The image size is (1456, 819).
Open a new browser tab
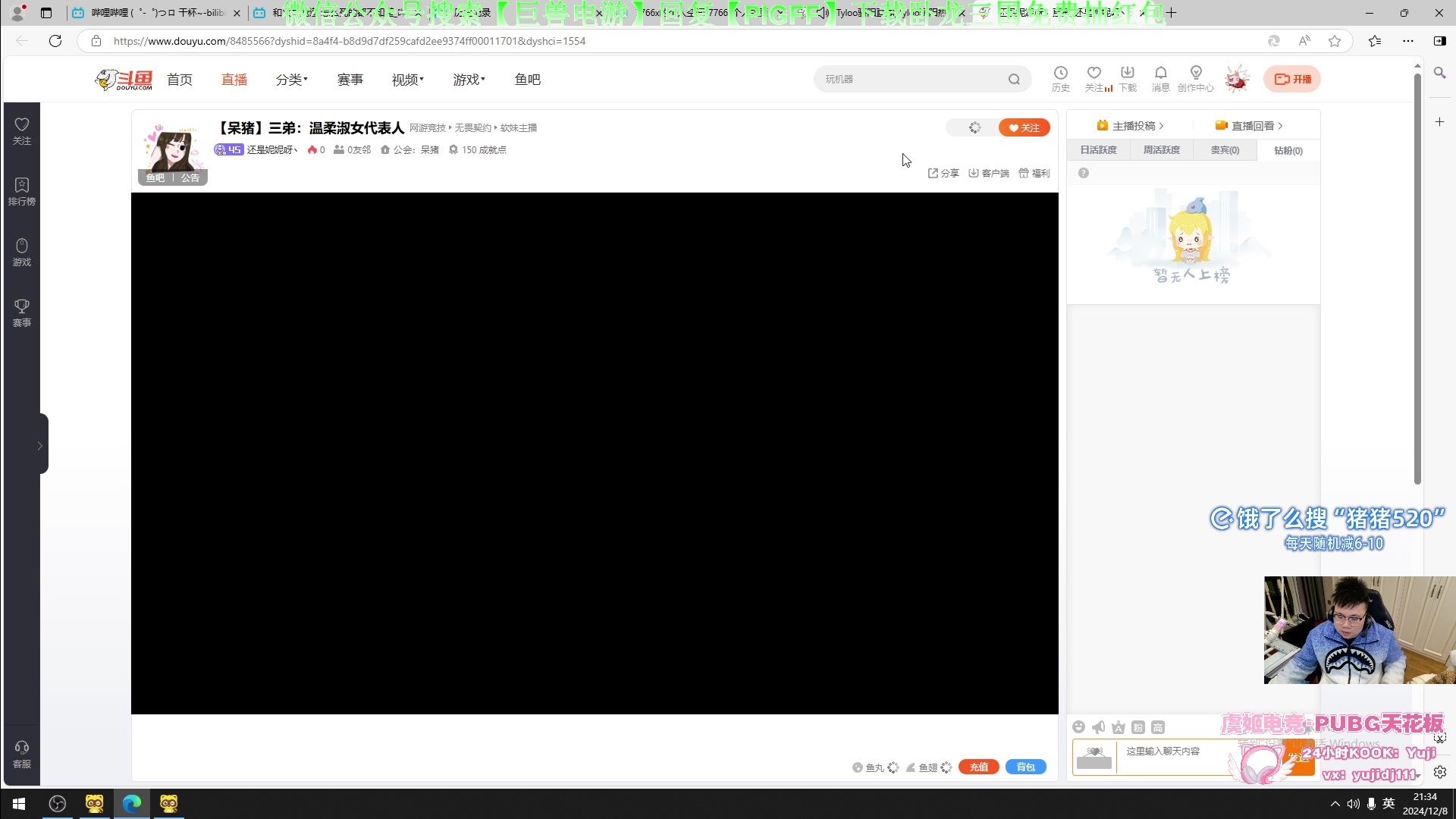tap(1172, 12)
